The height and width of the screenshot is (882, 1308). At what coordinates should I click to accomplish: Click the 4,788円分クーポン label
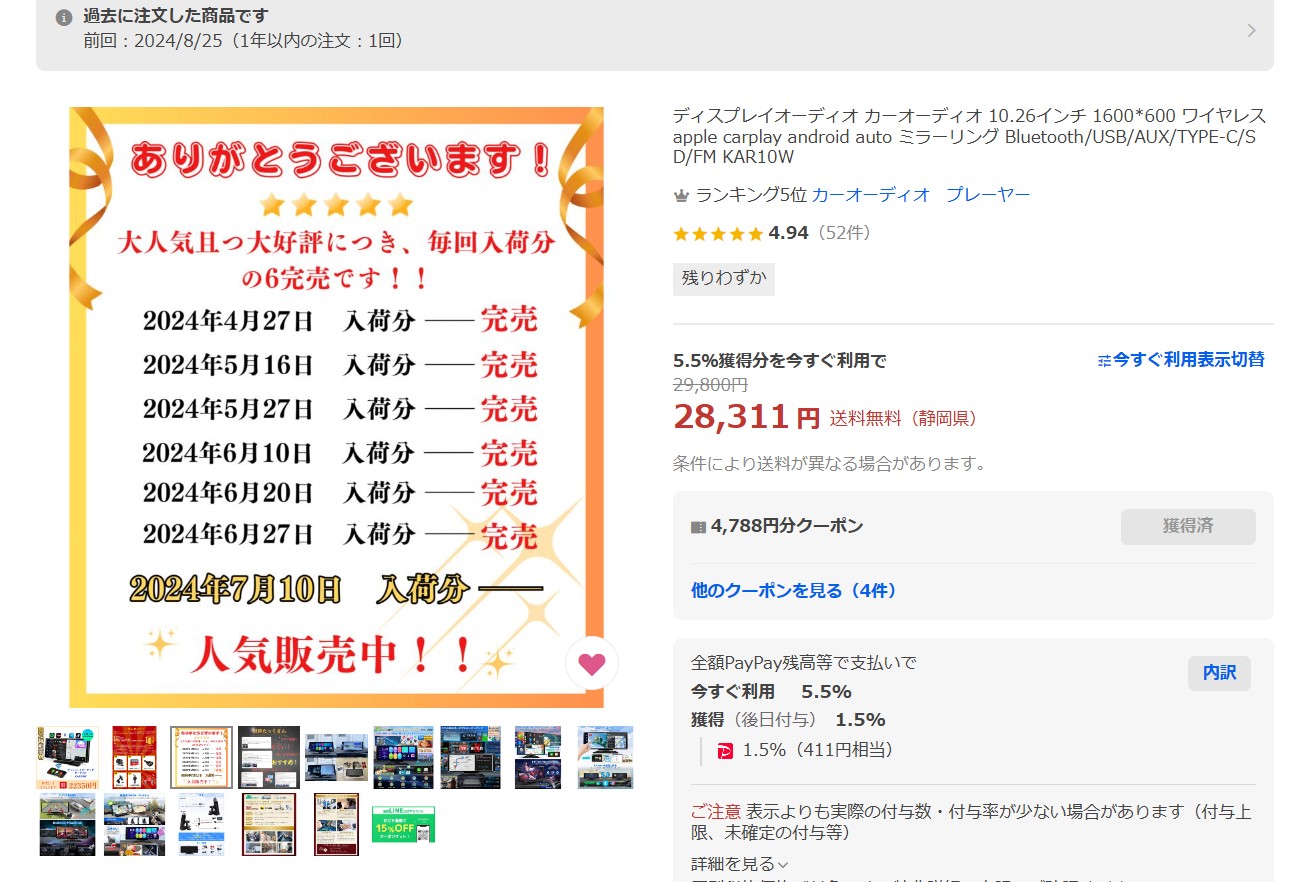point(787,526)
